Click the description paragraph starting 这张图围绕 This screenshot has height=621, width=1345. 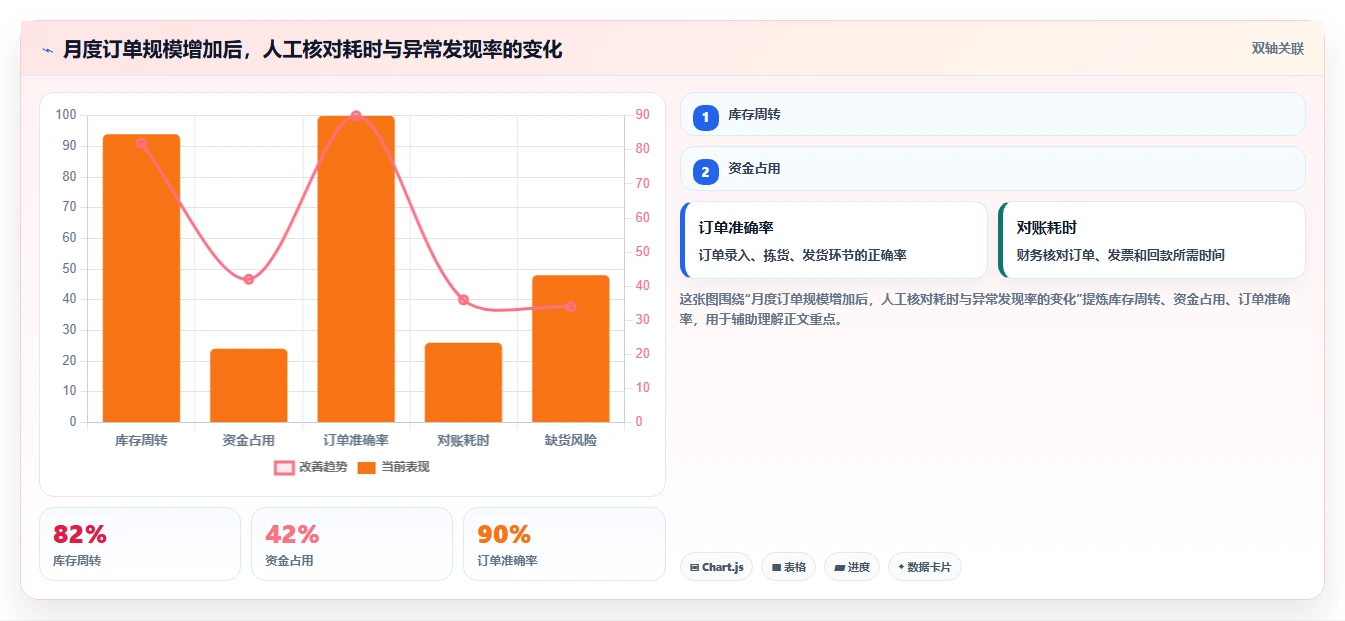point(986,310)
